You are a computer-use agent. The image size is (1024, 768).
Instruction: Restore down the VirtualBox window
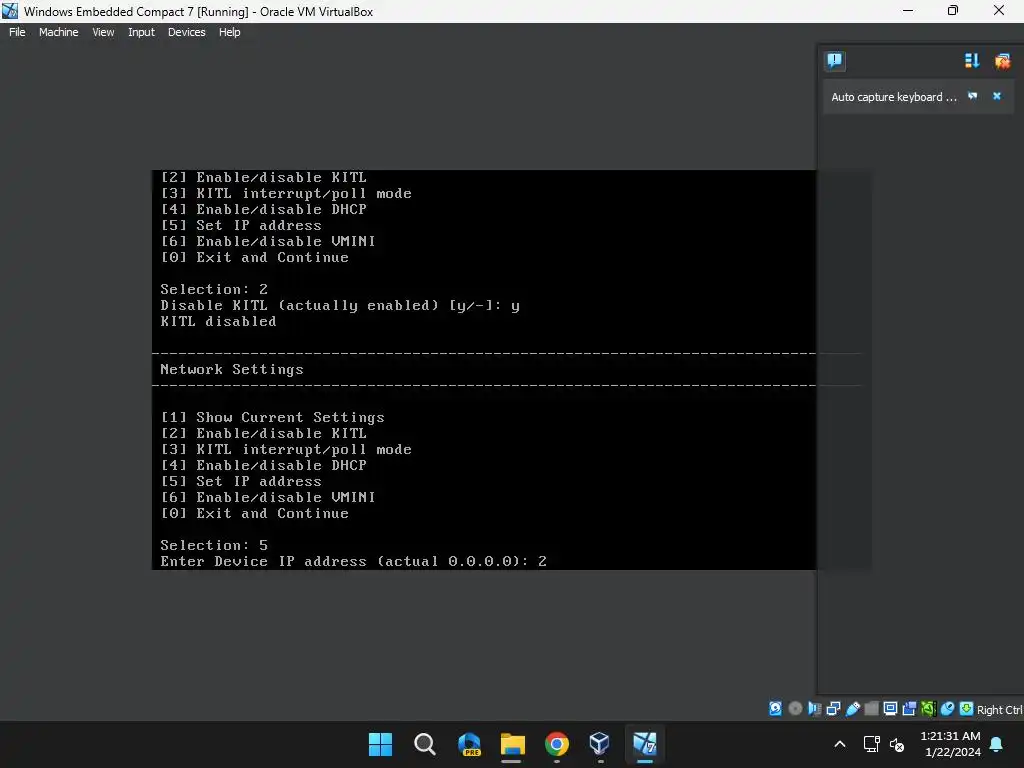point(953,10)
